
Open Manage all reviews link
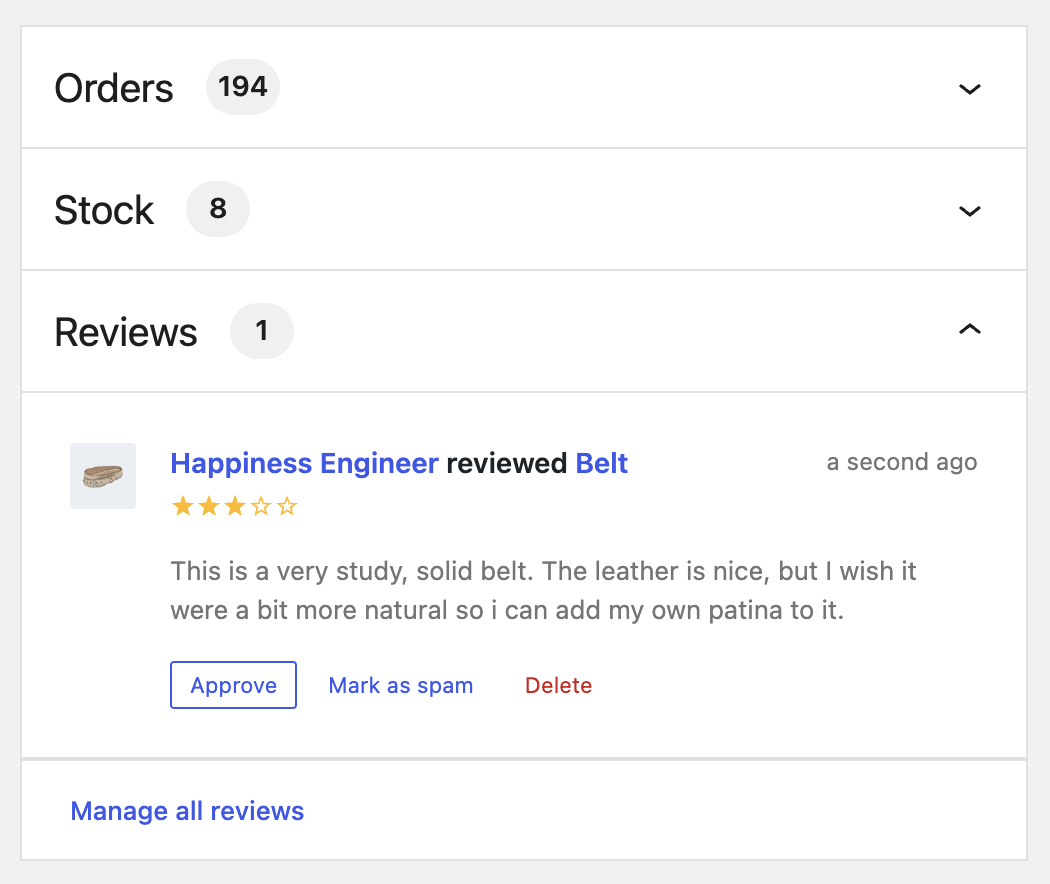tap(188, 811)
